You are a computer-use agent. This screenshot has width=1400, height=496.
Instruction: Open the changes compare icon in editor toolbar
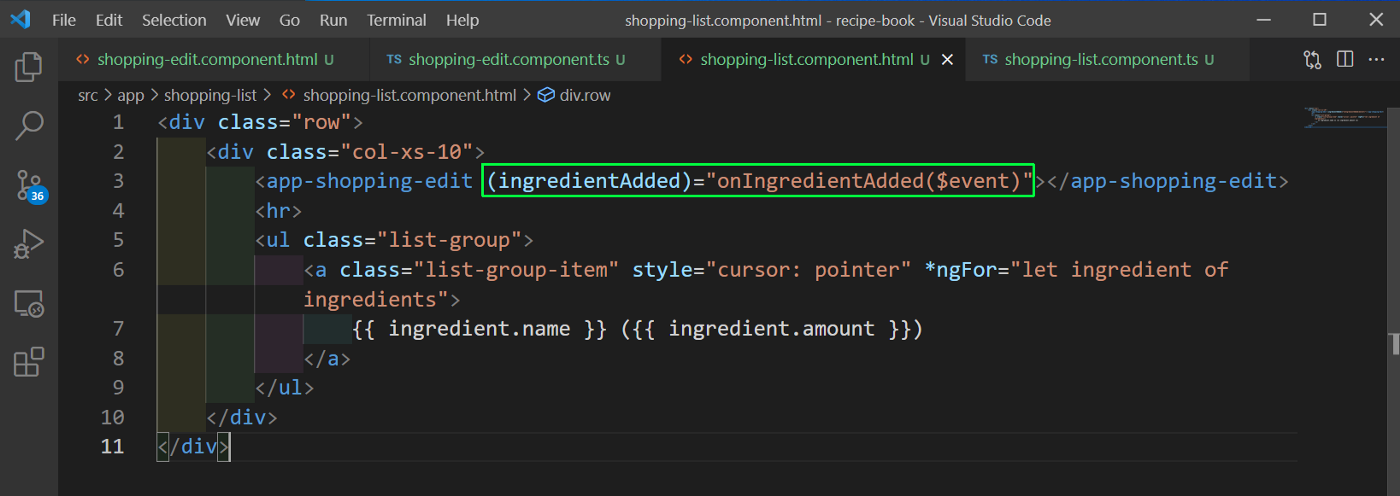pos(1313,60)
